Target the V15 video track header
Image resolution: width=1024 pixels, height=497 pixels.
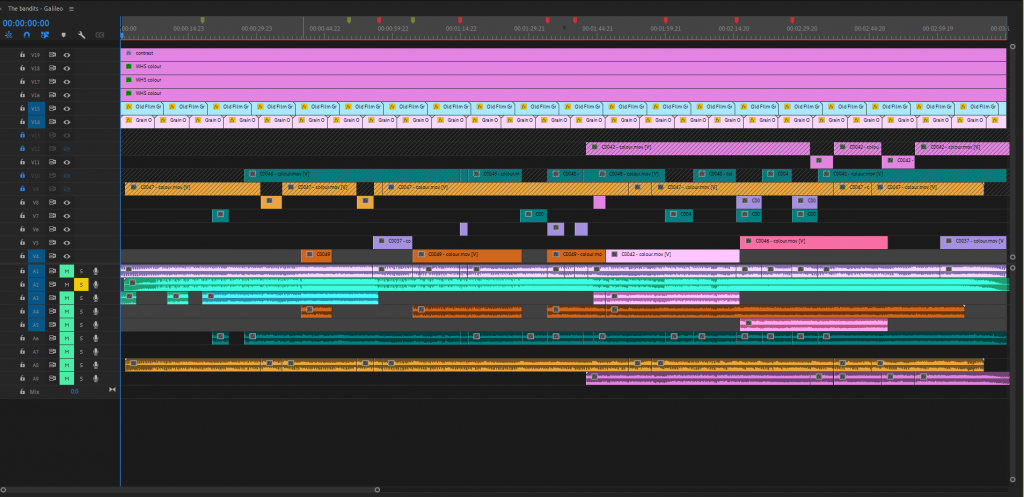pos(36,108)
